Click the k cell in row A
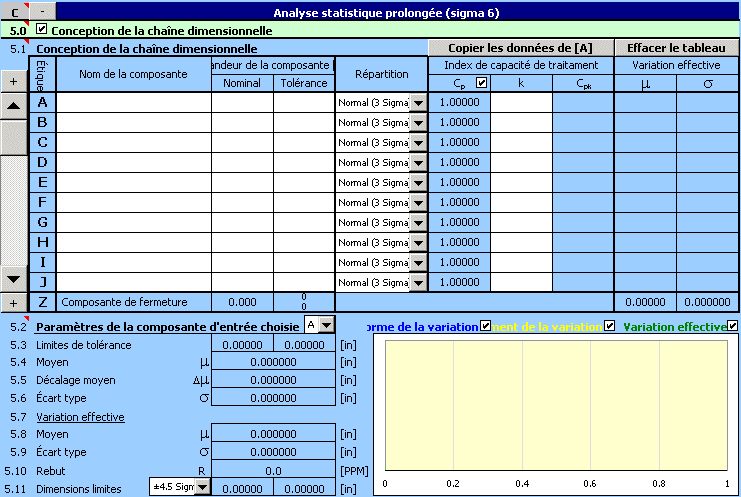Screen dimensions: 741x497 pyautogui.click(x=521, y=103)
